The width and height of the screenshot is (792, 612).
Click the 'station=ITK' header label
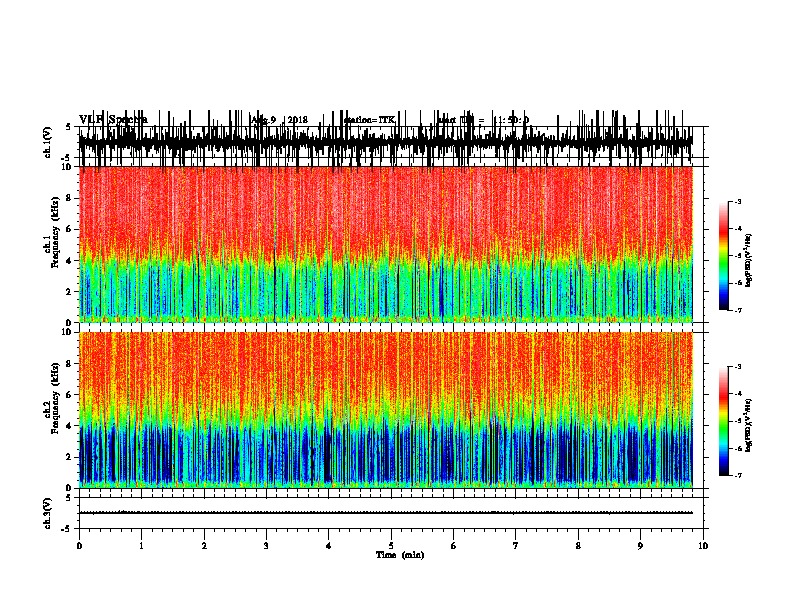(x=369, y=120)
